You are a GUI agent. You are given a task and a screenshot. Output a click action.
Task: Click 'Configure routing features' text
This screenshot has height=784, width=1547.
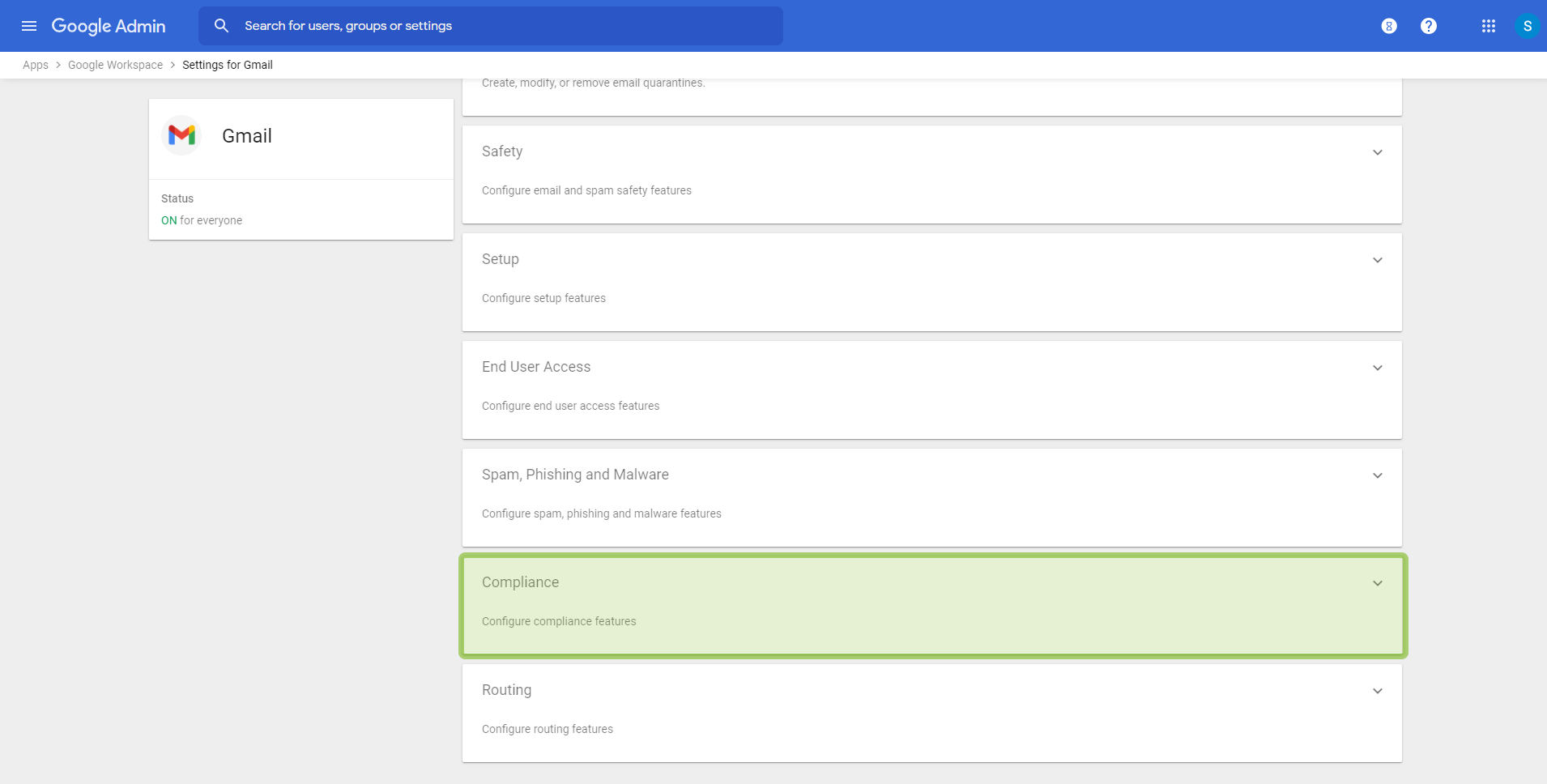pos(548,729)
